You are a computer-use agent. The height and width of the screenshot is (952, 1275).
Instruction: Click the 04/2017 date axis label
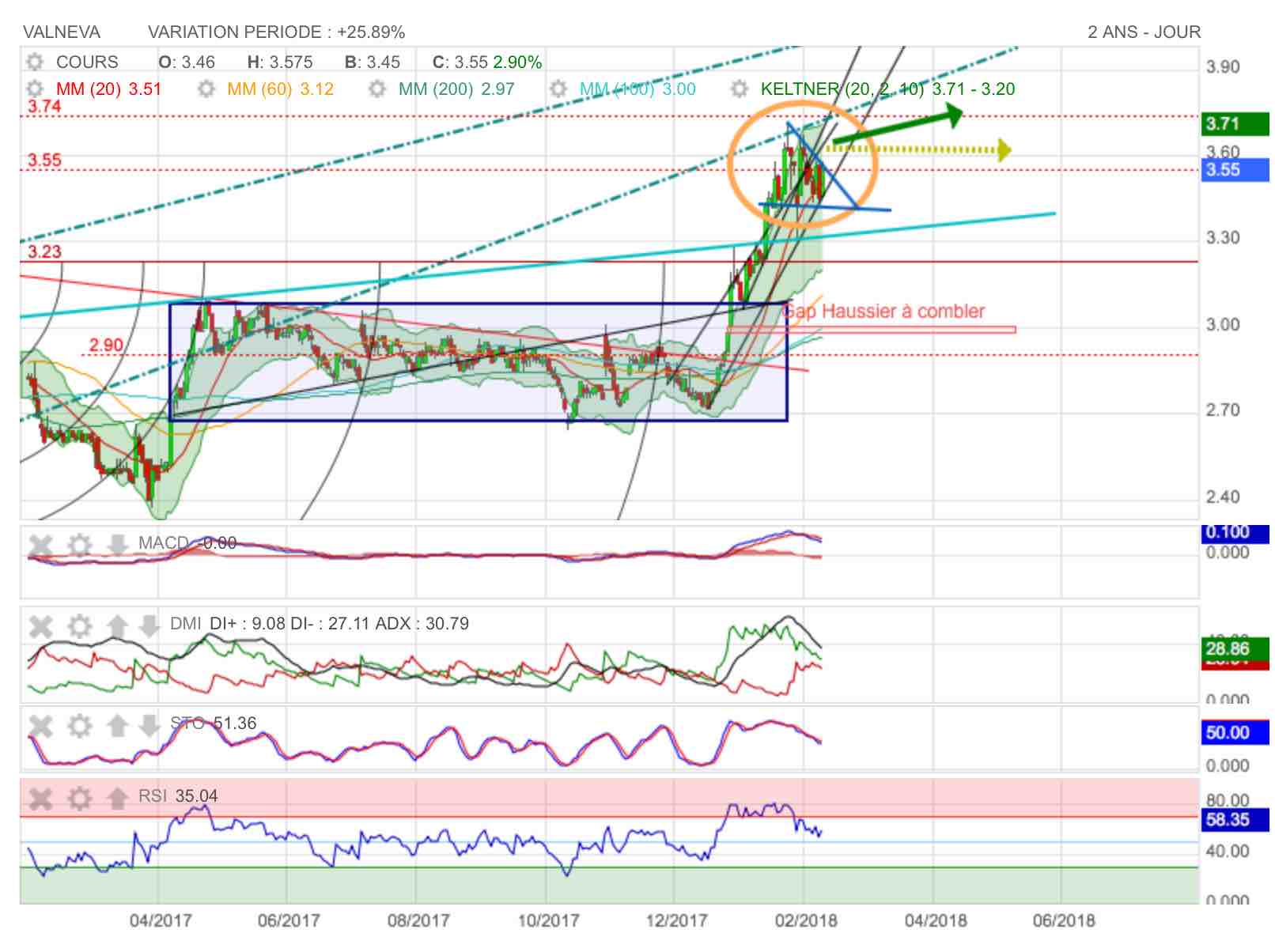pyautogui.click(x=161, y=920)
